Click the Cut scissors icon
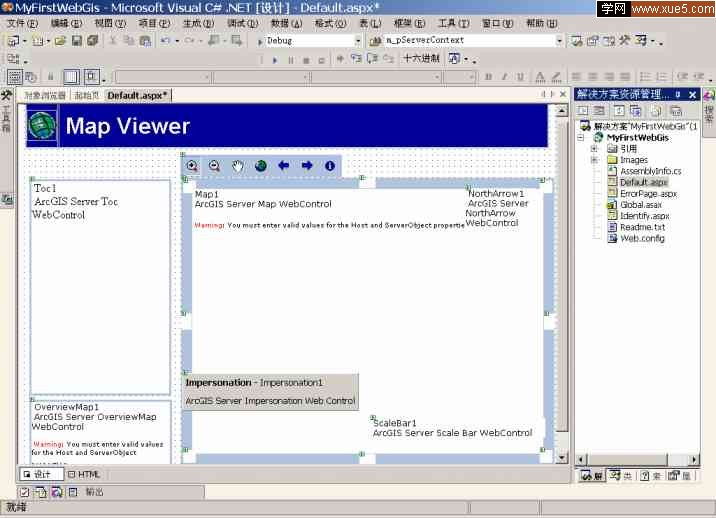This screenshot has height=518, width=716. click(113, 41)
